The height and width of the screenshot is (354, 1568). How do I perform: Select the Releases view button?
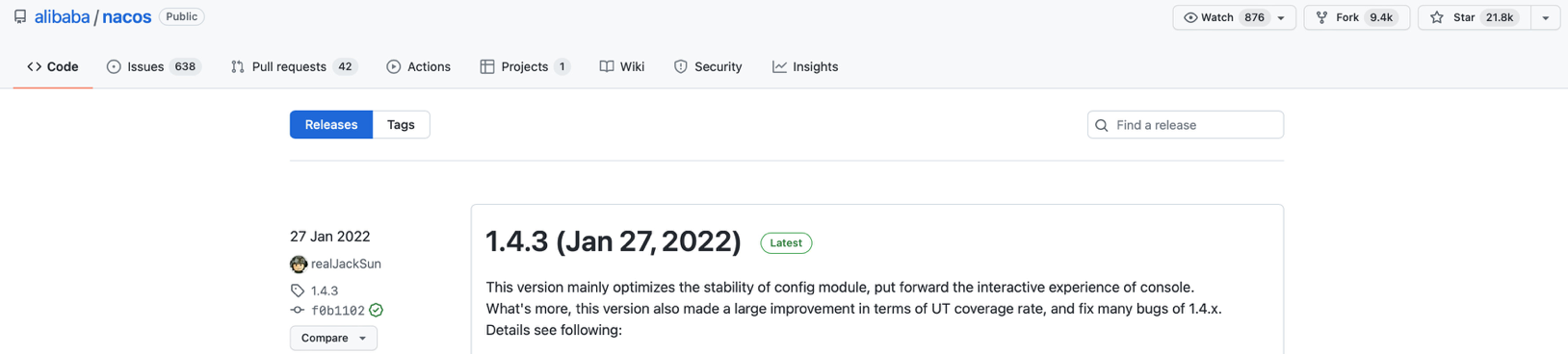click(331, 124)
